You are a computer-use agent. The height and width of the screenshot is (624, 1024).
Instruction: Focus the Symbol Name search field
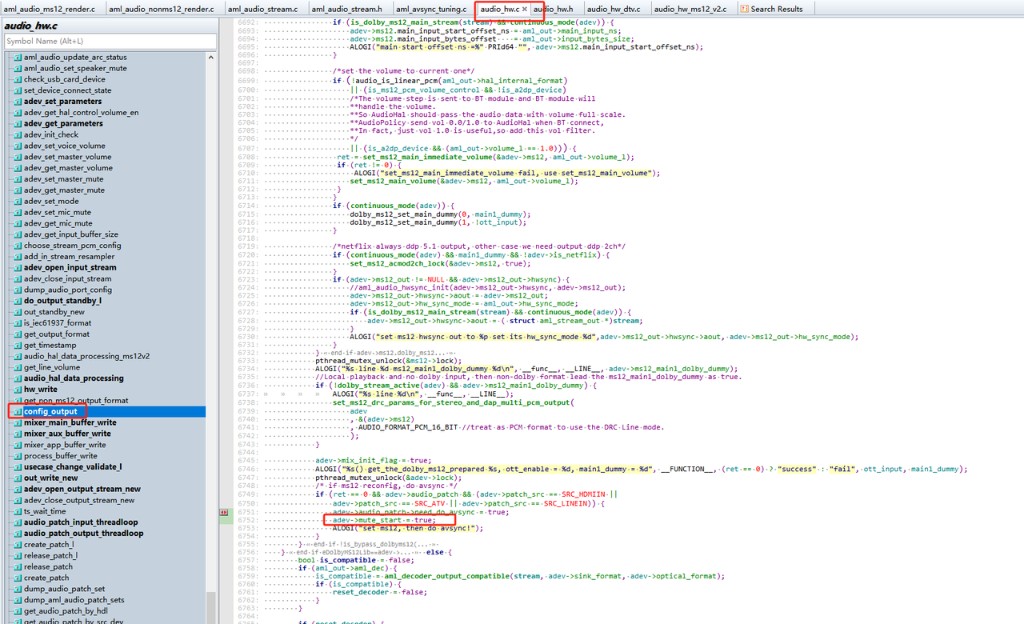point(110,41)
